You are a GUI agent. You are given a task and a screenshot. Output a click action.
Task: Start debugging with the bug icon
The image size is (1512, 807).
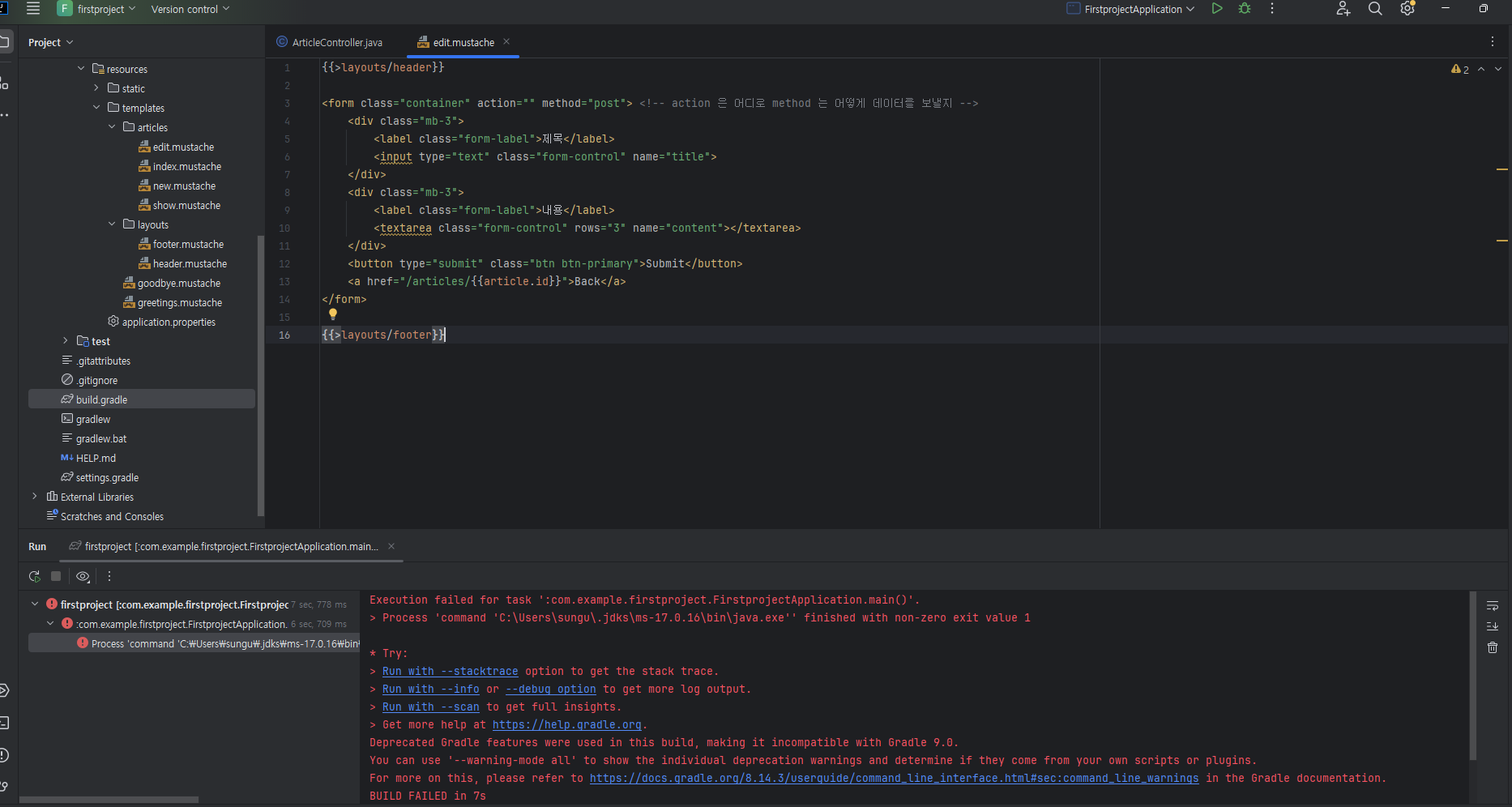[1245, 9]
